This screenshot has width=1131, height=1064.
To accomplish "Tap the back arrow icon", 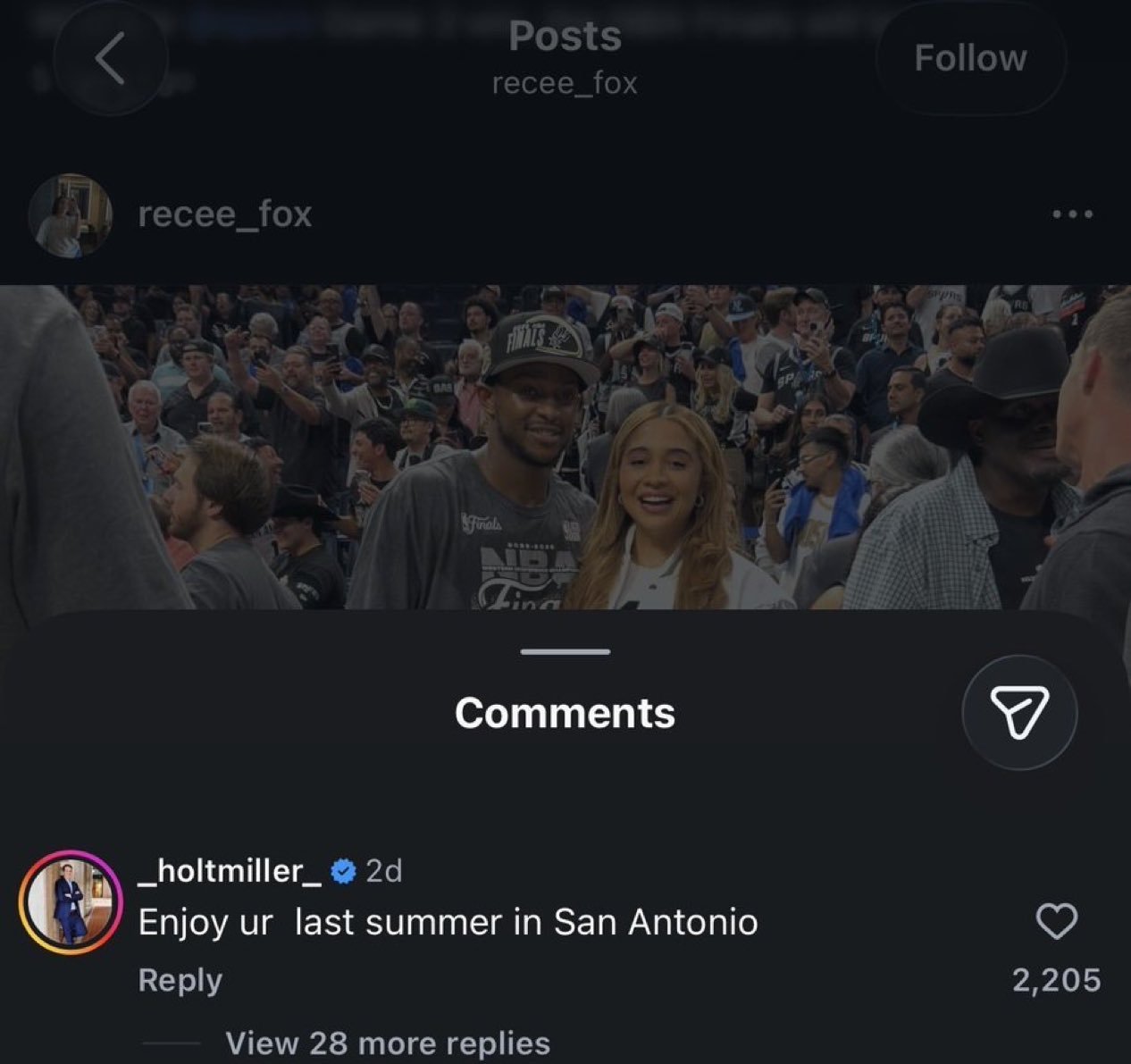I will pyautogui.click(x=110, y=59).
